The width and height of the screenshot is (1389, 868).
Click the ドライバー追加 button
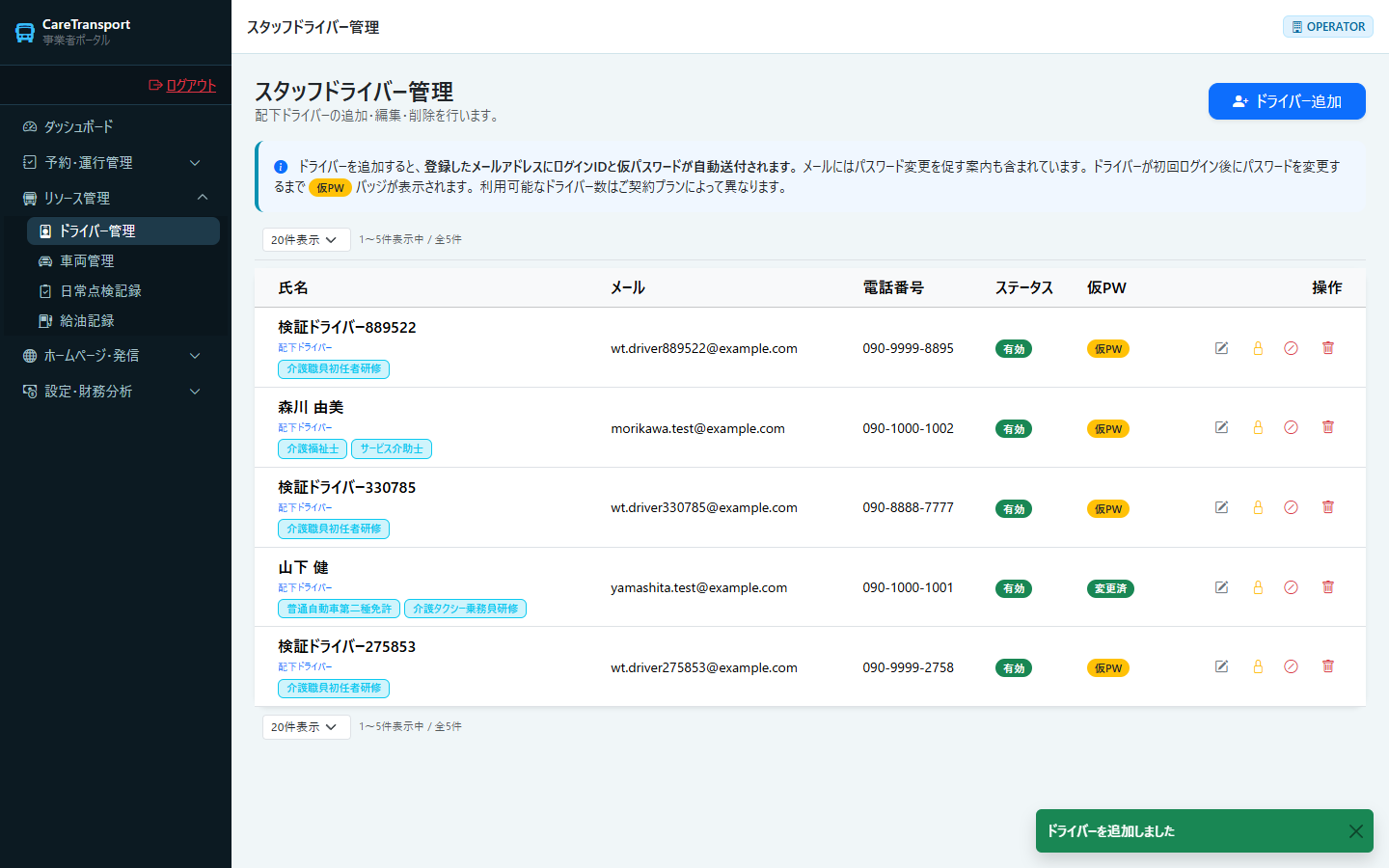click(x=1287, y=101)
